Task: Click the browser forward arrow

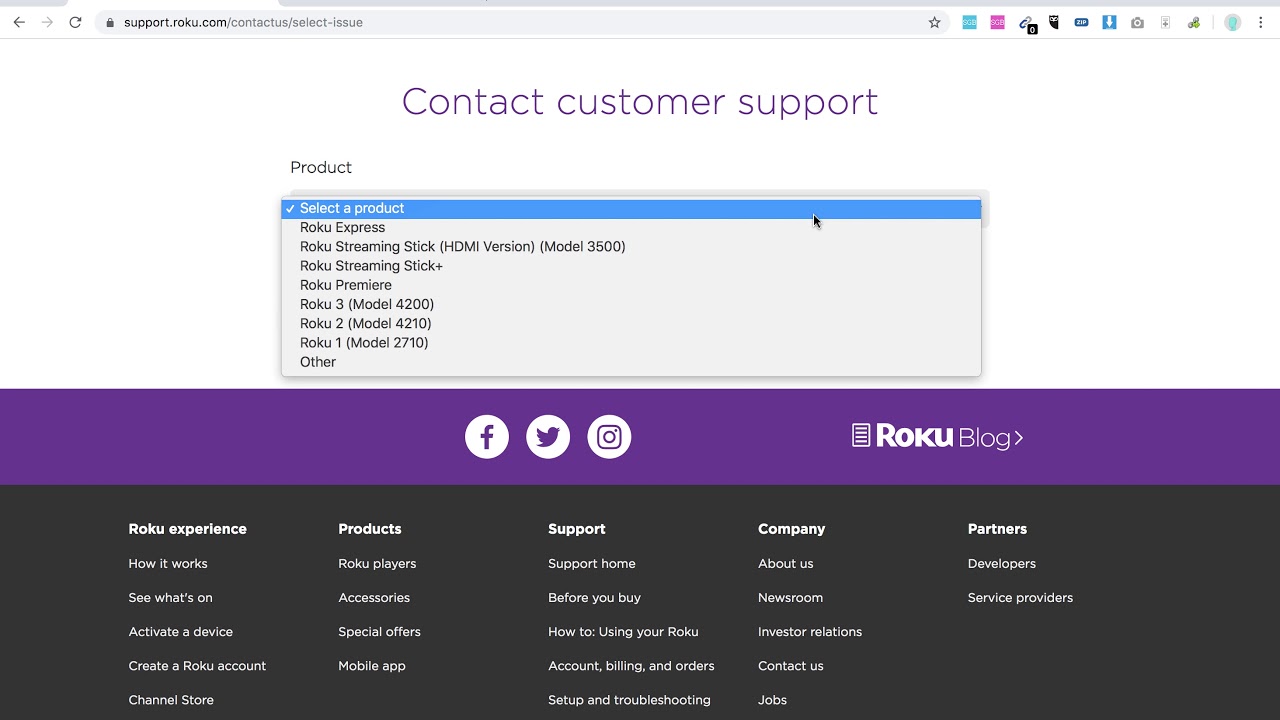Action: click(x=47, y=22)
